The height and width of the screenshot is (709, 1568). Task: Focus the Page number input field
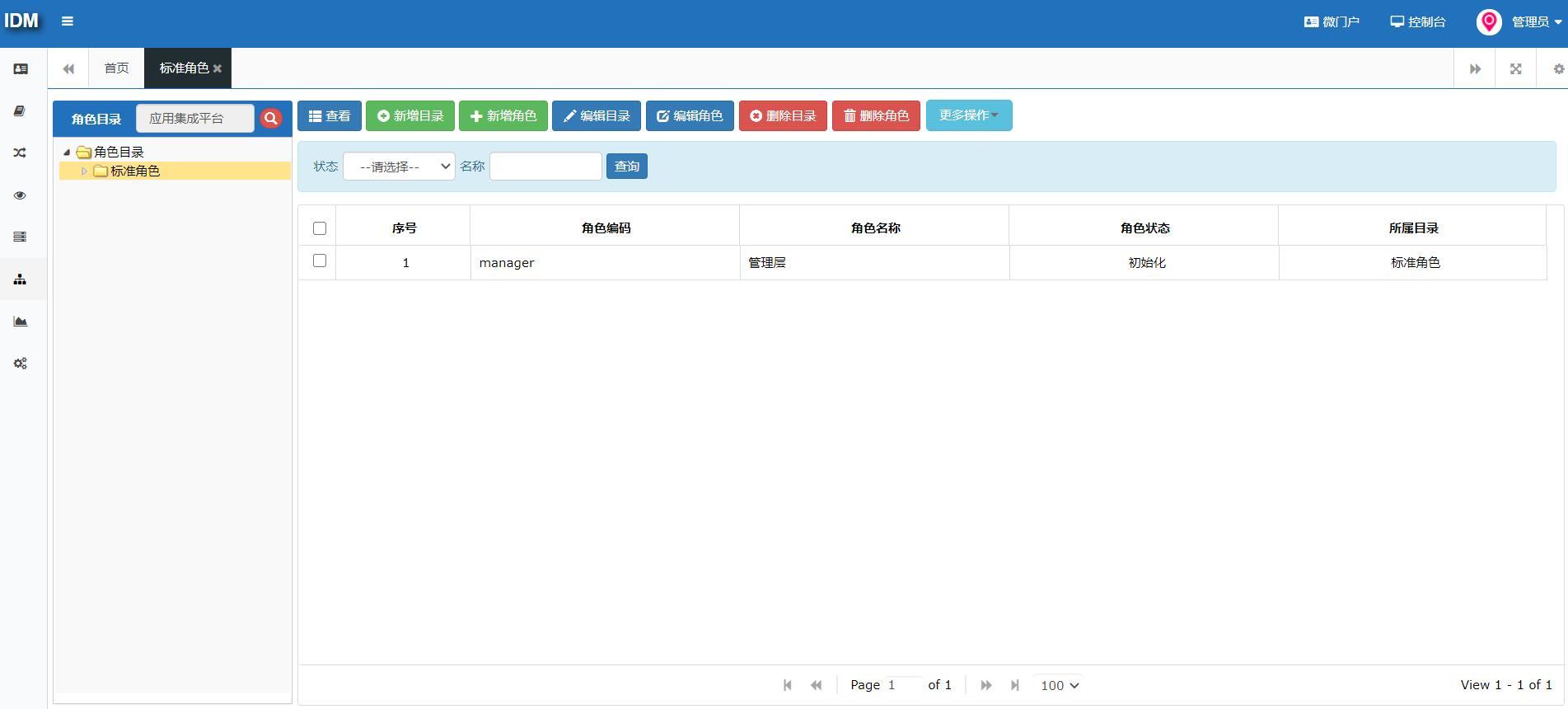tap(902, 685)
